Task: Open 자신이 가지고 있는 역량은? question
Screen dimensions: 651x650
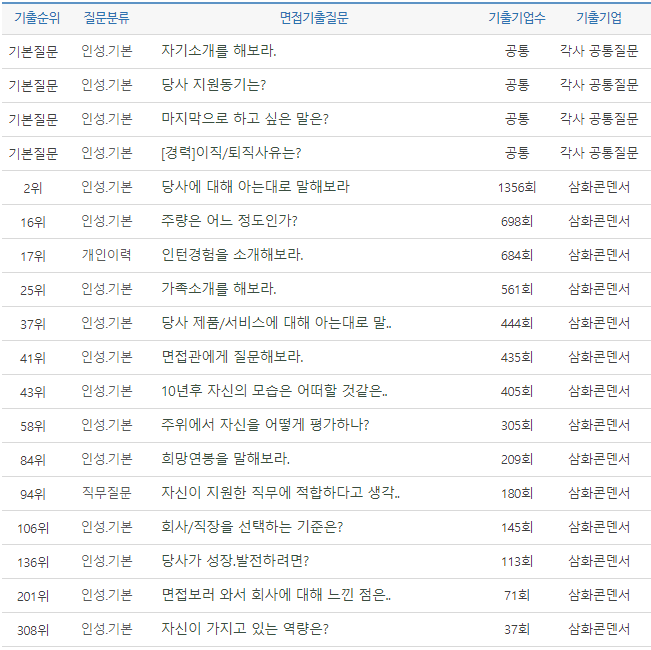Action: (245, 629)
